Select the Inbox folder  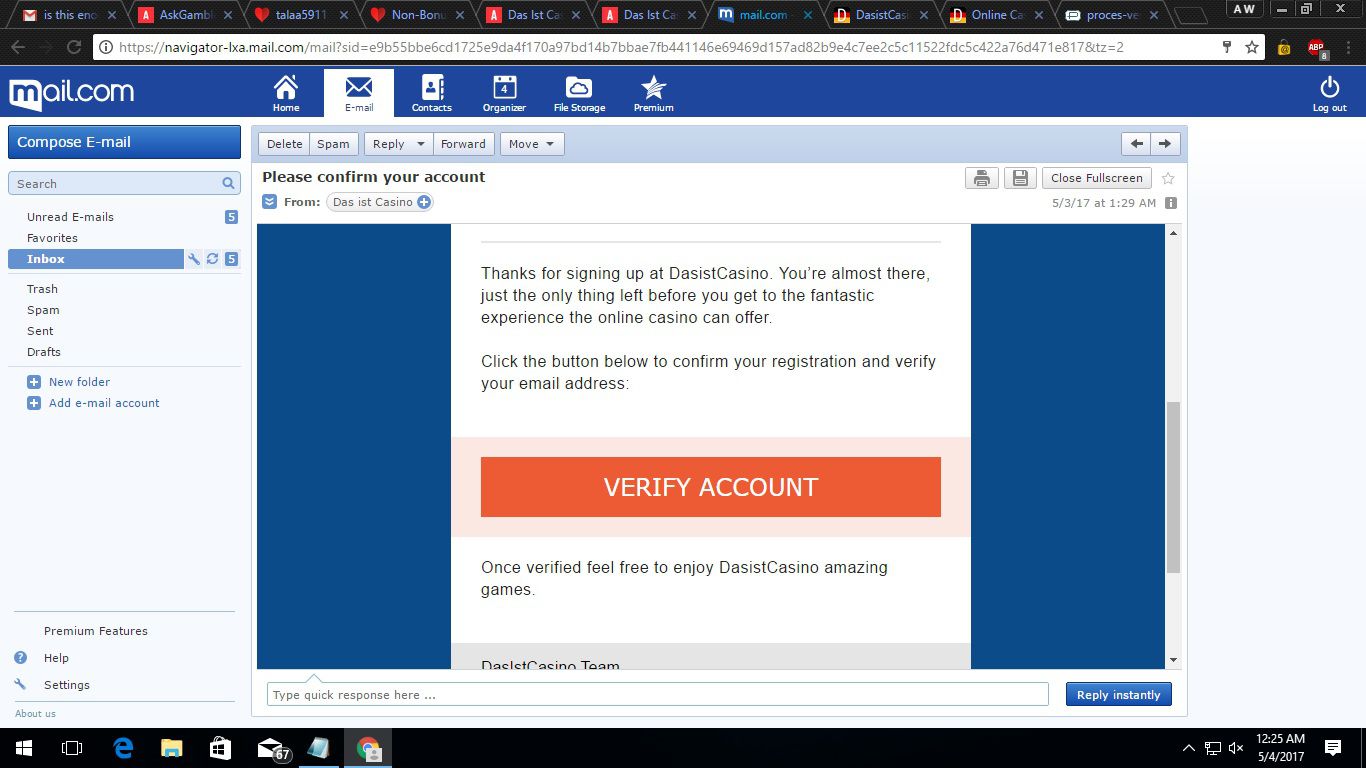pyautogui.click(x=96, y=259)
